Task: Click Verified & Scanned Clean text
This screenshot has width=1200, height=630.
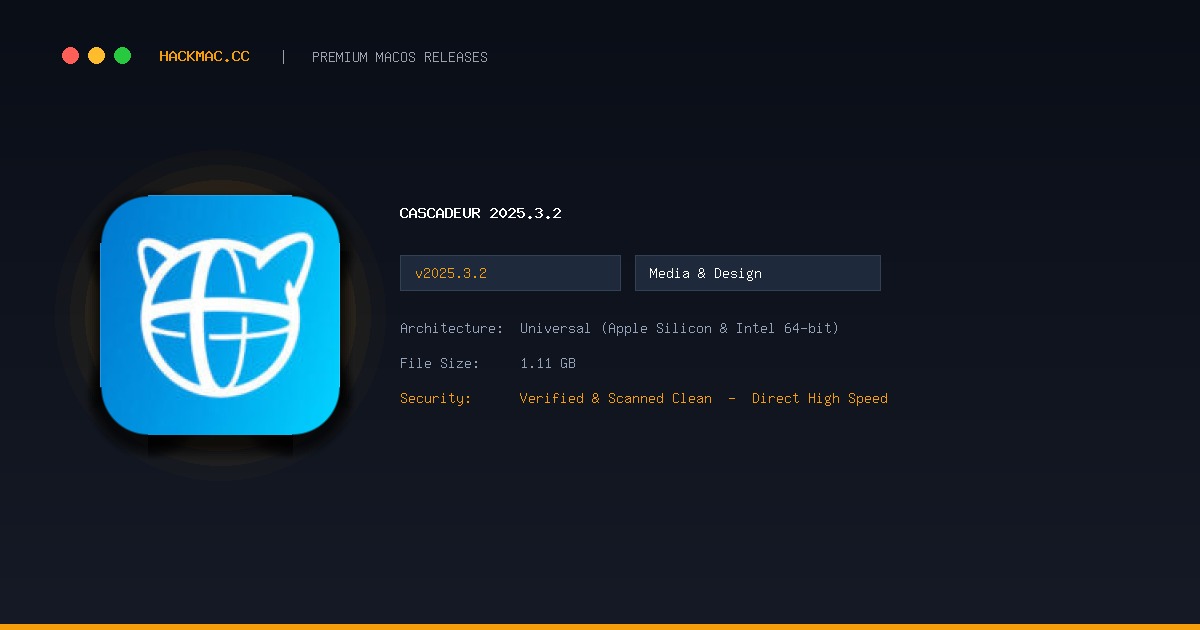Action: point(616,398)
